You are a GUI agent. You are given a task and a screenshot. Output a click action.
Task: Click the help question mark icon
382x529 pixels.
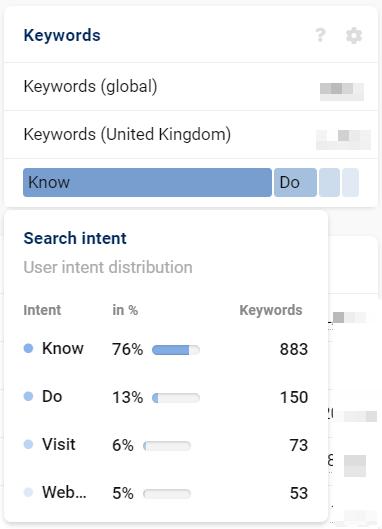(320, 35)
